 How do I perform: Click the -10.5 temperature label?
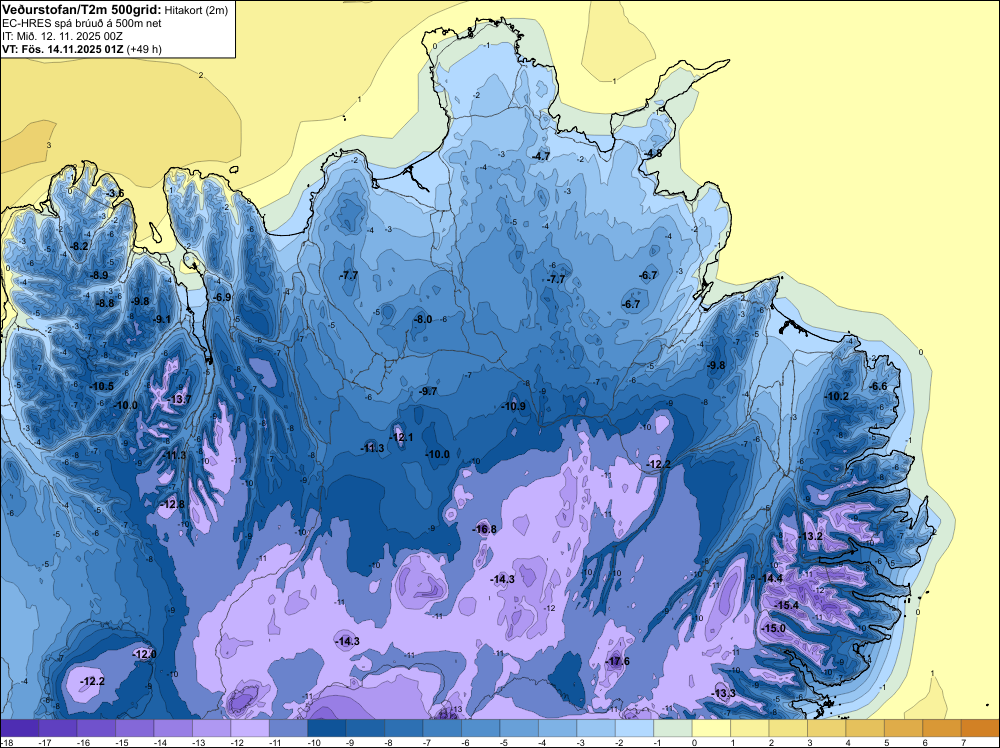coord(102,386)
